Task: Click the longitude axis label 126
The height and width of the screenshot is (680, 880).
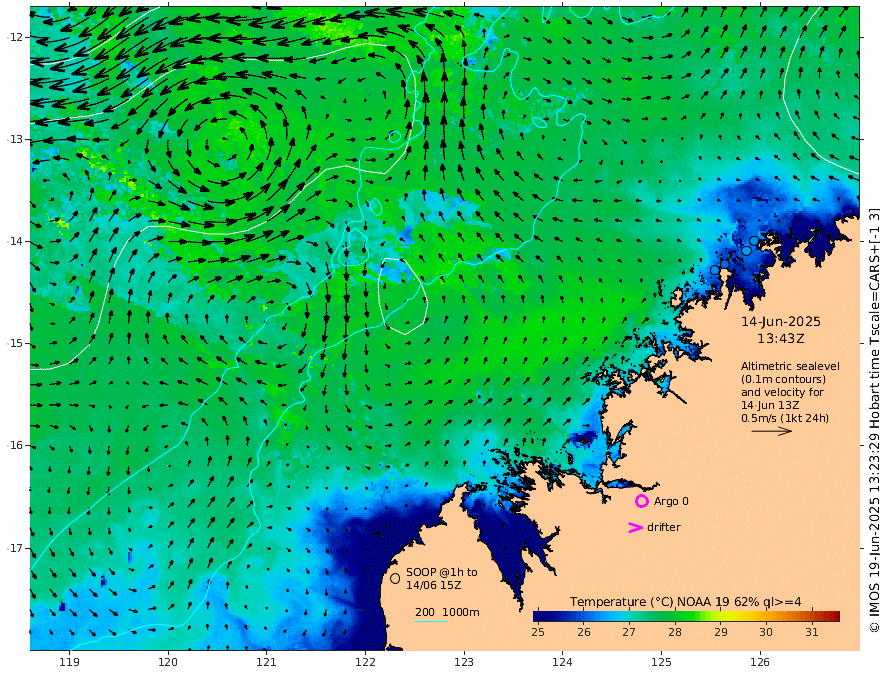Action: pos(760,662)
